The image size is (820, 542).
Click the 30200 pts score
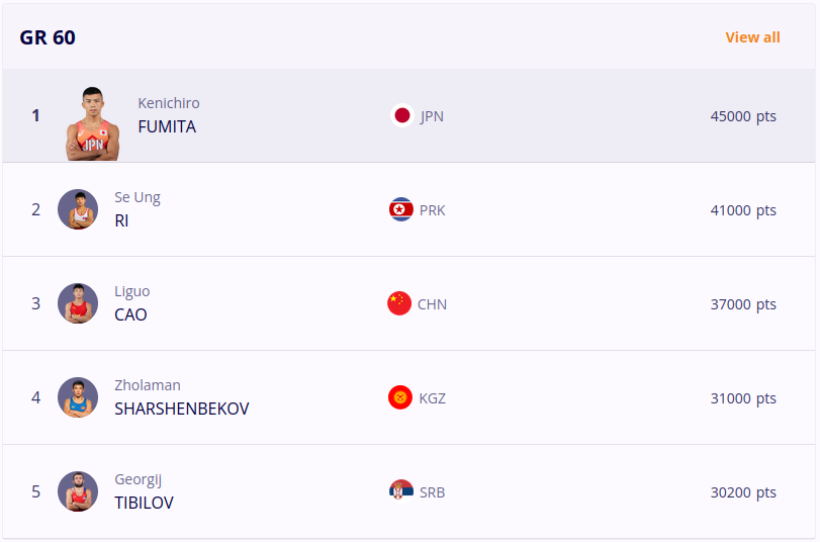(743, 492)
